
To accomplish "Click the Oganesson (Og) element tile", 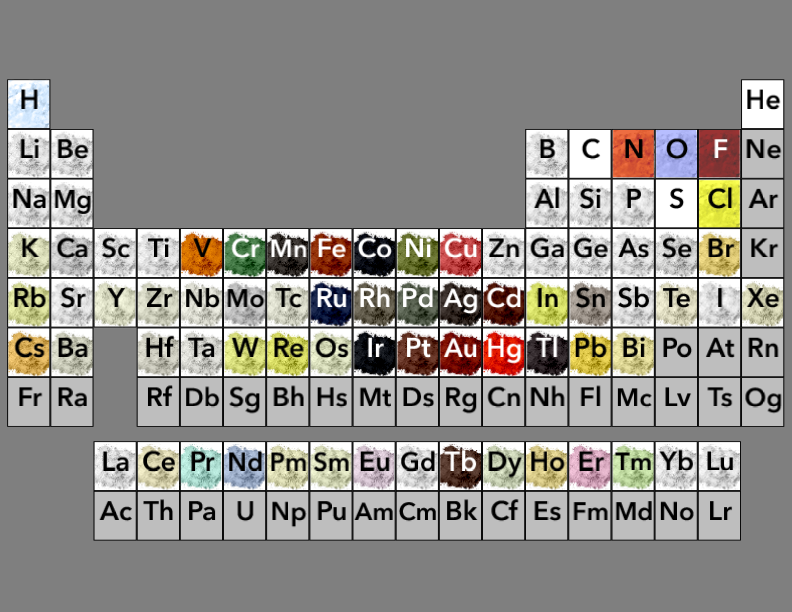I will [763, 400].
